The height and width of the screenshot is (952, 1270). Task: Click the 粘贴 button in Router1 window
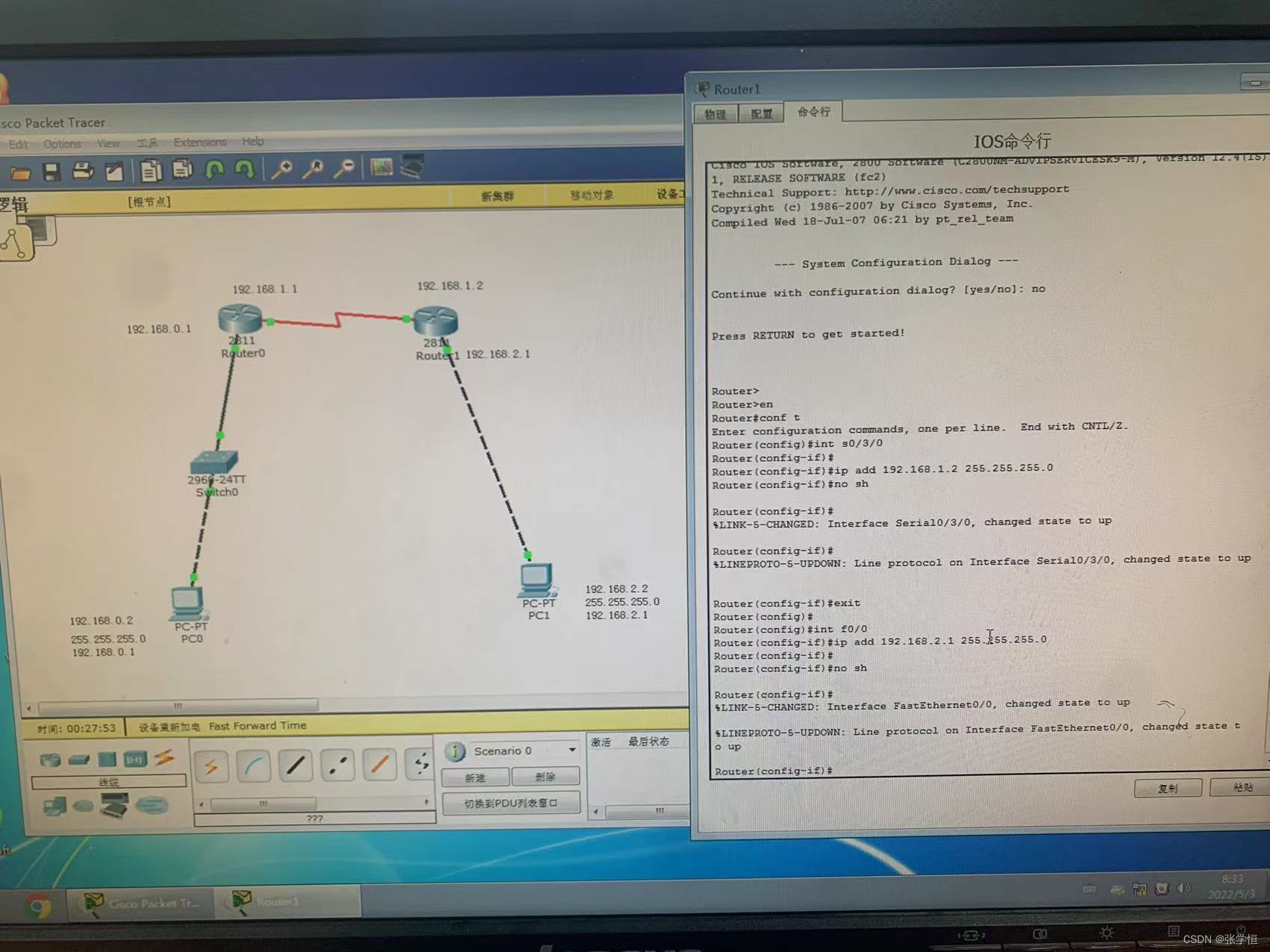pyautogui.click(x=1242, y=787)
